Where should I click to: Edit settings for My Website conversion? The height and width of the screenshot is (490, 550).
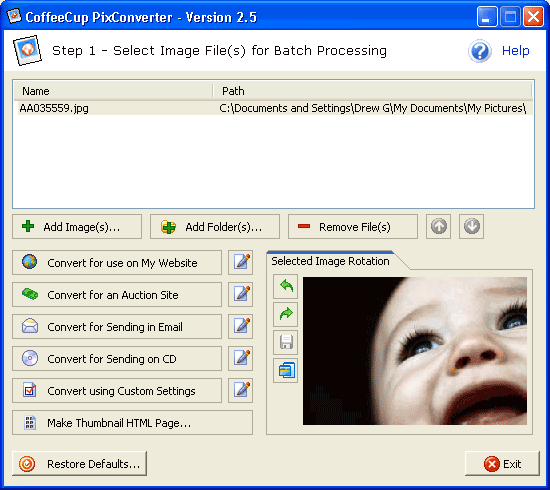point(241,262)
